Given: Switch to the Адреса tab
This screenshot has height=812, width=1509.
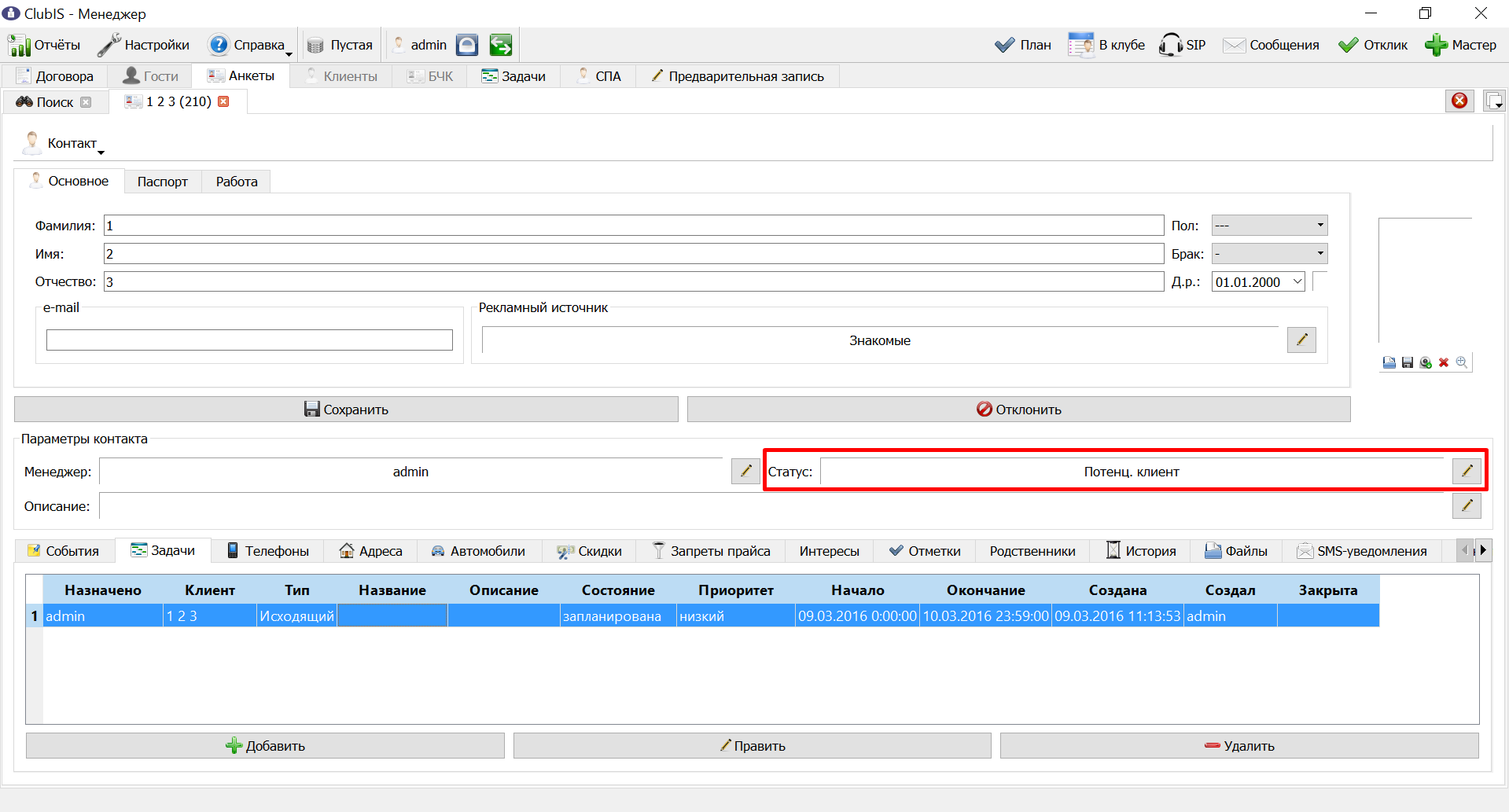Looking at the screenshot, I should pos(370,551).
